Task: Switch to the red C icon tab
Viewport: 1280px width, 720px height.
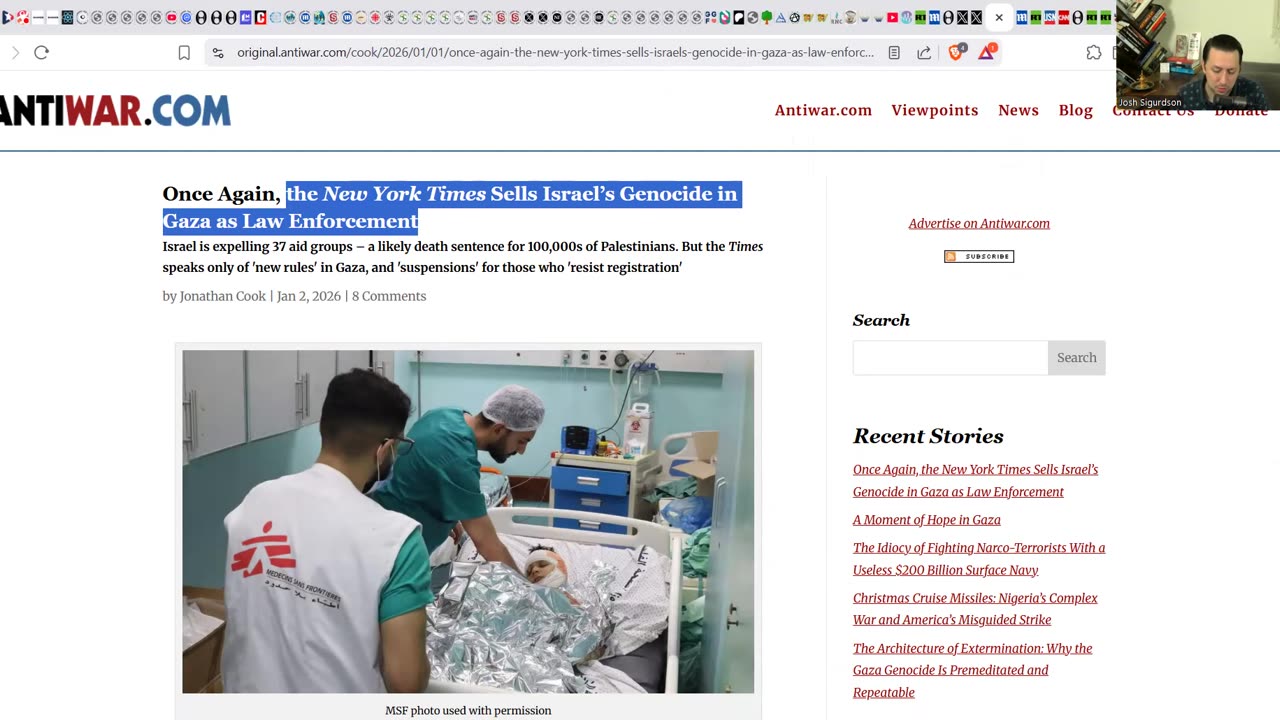Action: (x=260, y=17)
